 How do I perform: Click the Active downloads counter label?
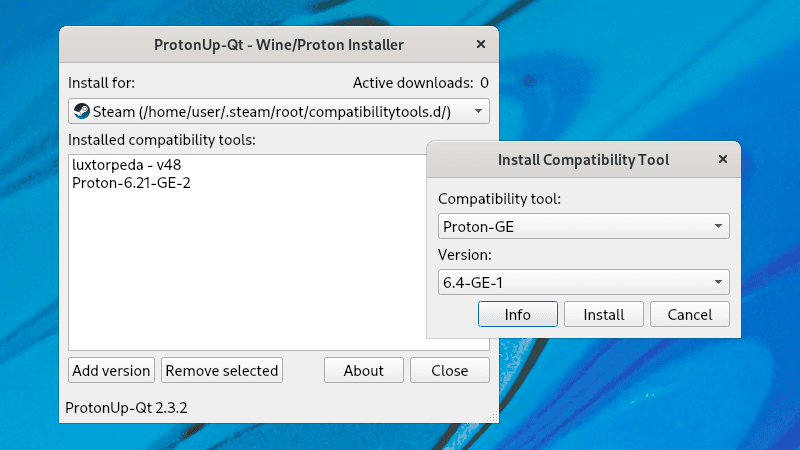point(421,83)
